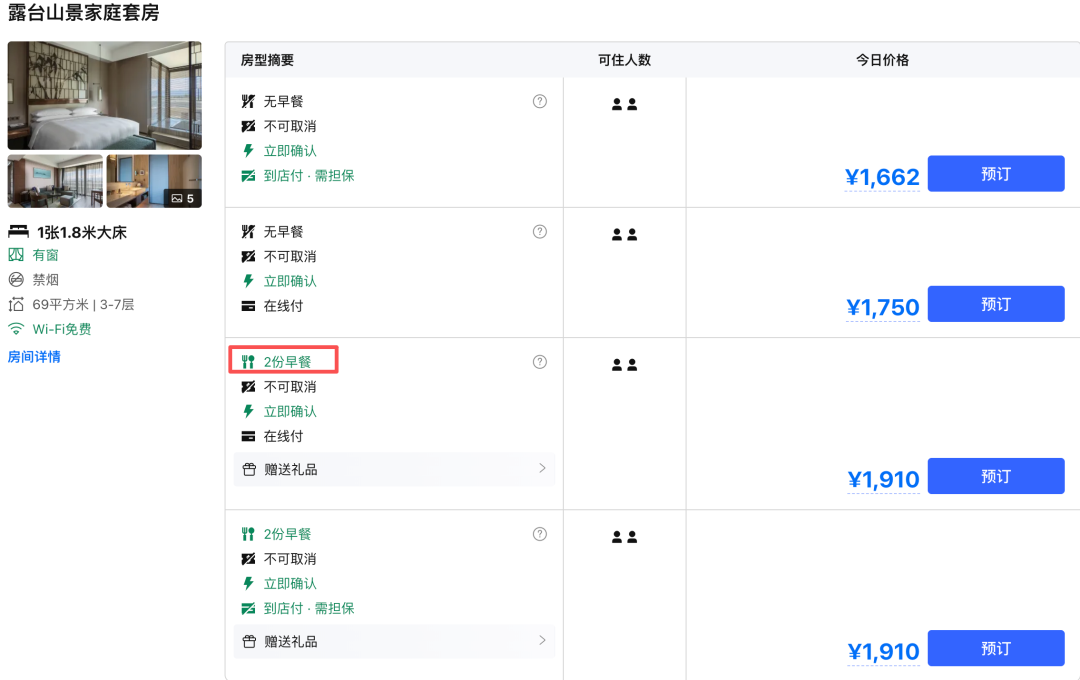Reserve the ¥1,910 online-pay rate

pos(995,476)
